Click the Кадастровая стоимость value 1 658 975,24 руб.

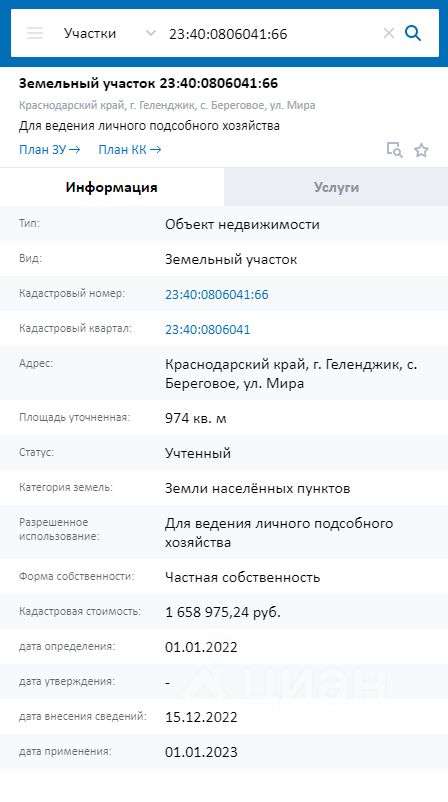point(223,612)
